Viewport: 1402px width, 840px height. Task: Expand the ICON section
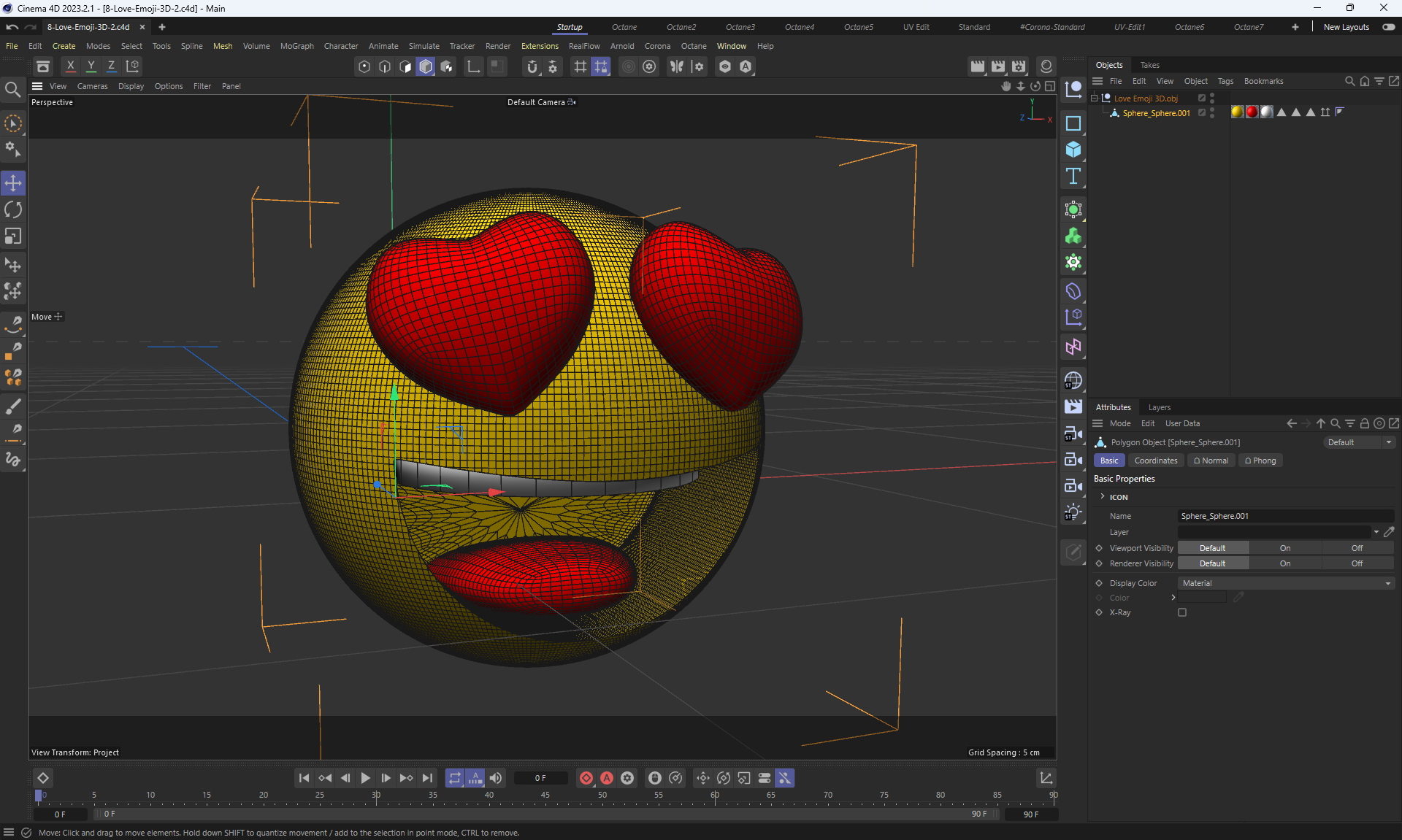(1103, 497)
